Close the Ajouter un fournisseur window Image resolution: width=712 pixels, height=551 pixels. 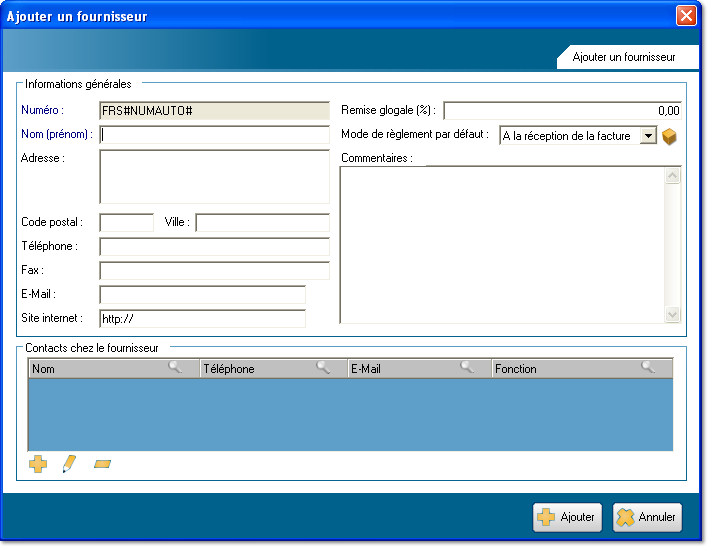point(686,15)
